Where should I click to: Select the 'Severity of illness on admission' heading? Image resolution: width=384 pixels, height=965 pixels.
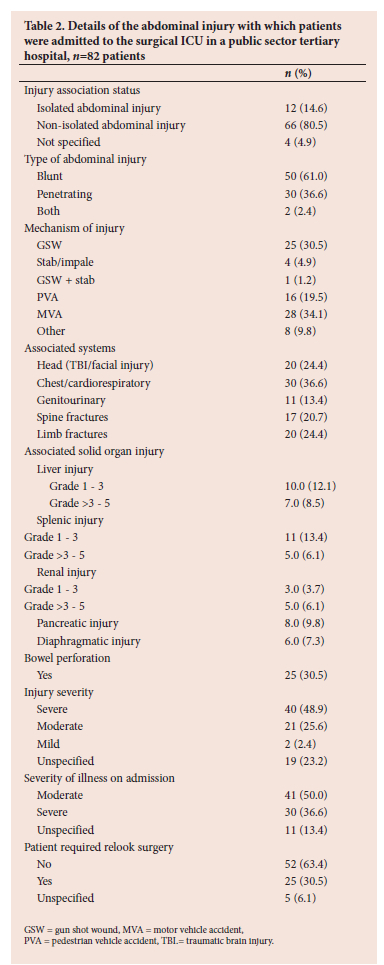[99, 778]
